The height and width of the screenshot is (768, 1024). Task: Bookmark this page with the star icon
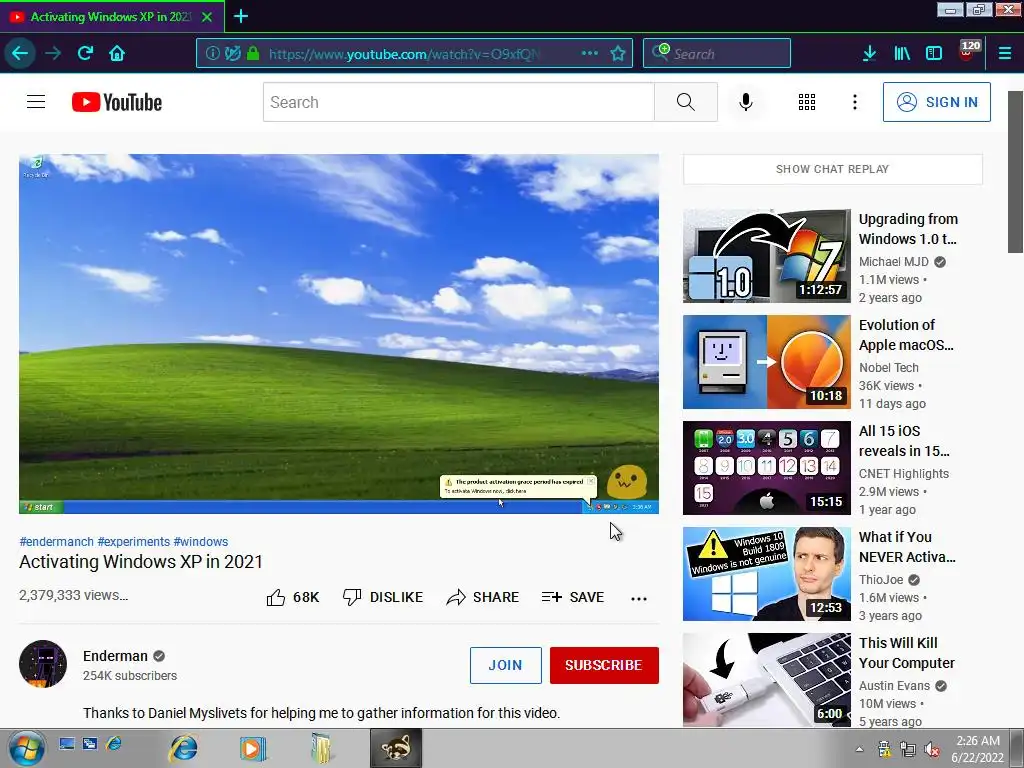tap(618, 54)
